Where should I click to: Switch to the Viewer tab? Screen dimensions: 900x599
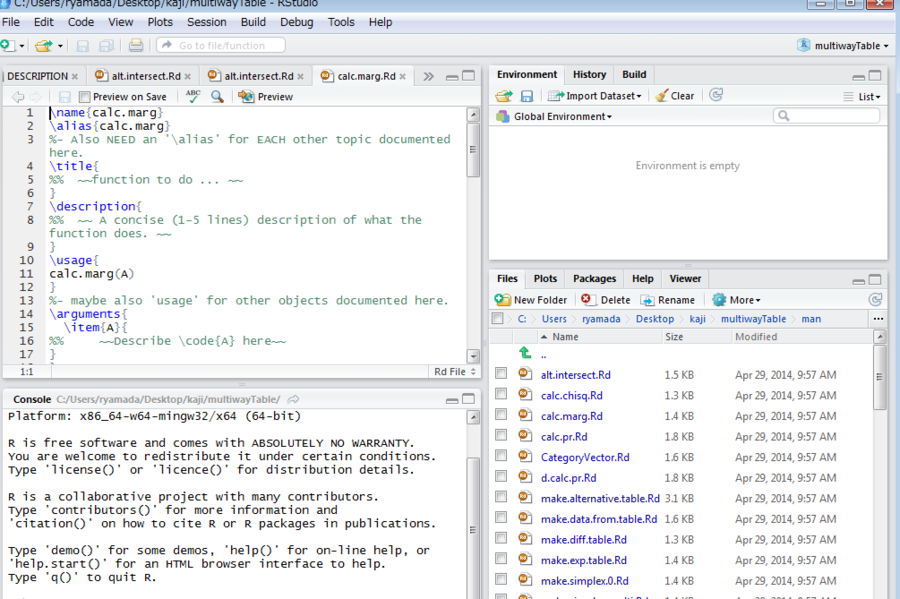[685, 279]
